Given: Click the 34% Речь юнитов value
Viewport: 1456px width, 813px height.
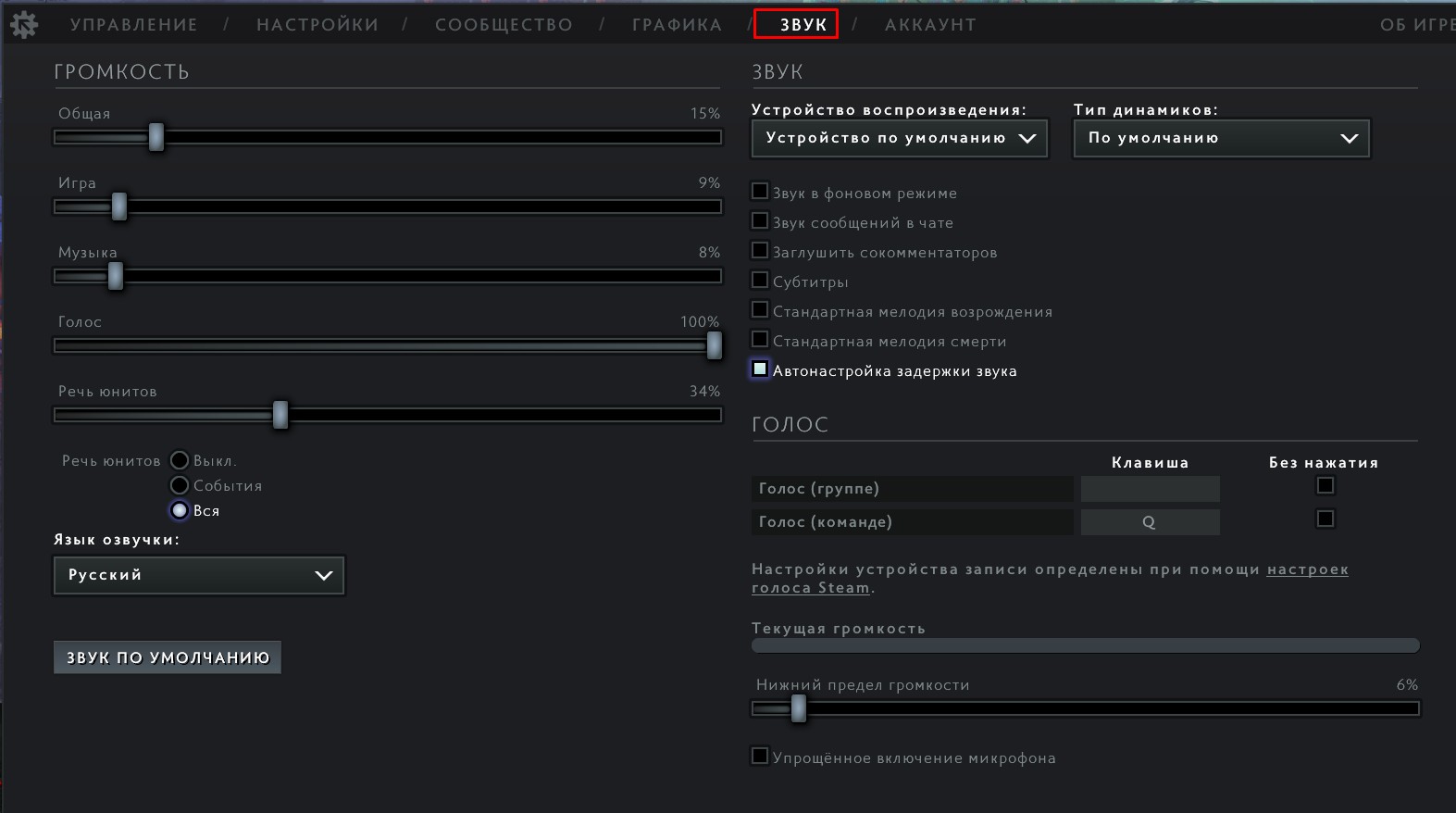Looking at the screenshot, I should click(x=704, y=391).
